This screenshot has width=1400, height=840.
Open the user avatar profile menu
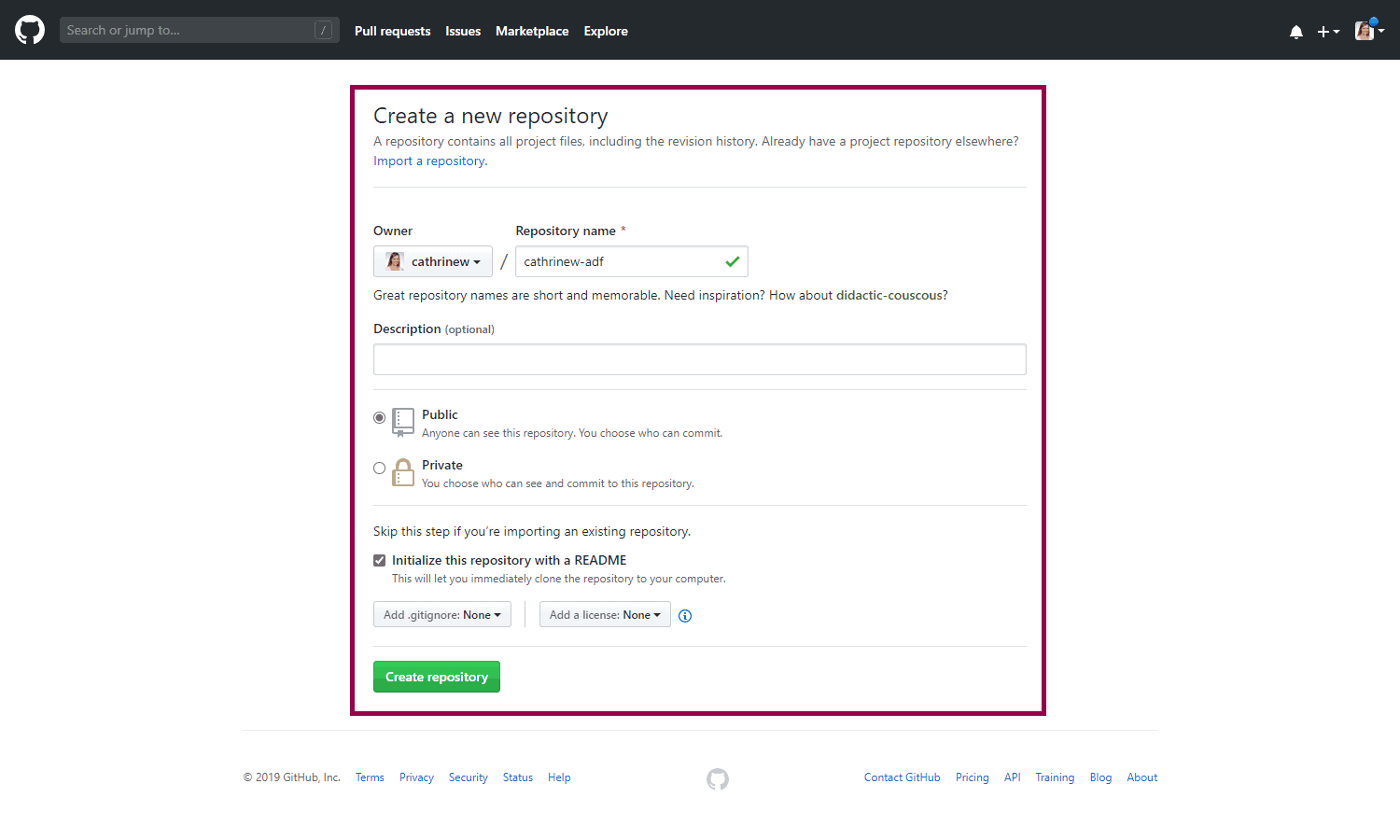(1368, 31)
